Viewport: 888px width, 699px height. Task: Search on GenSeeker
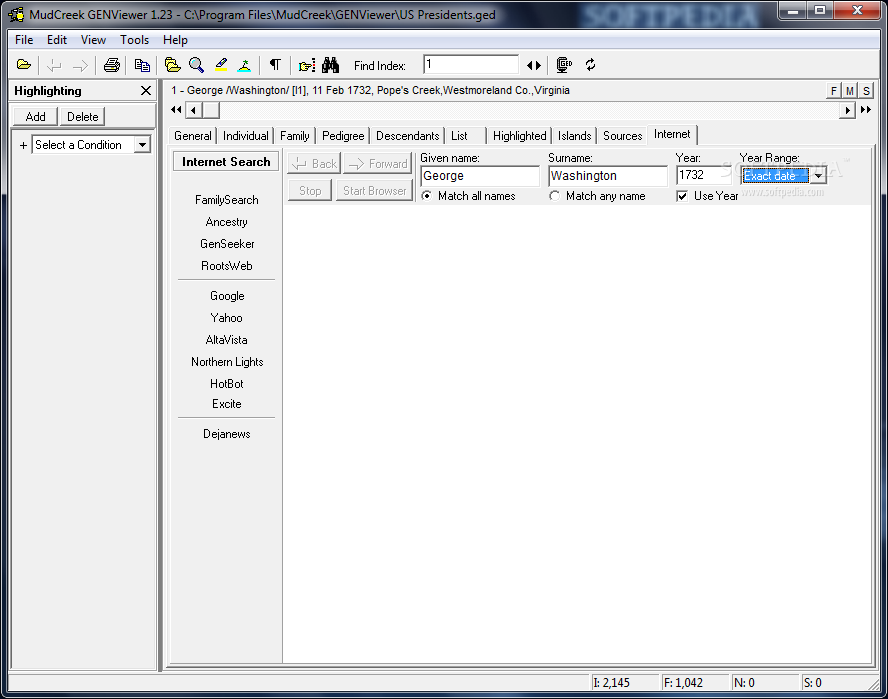[227, 244]
